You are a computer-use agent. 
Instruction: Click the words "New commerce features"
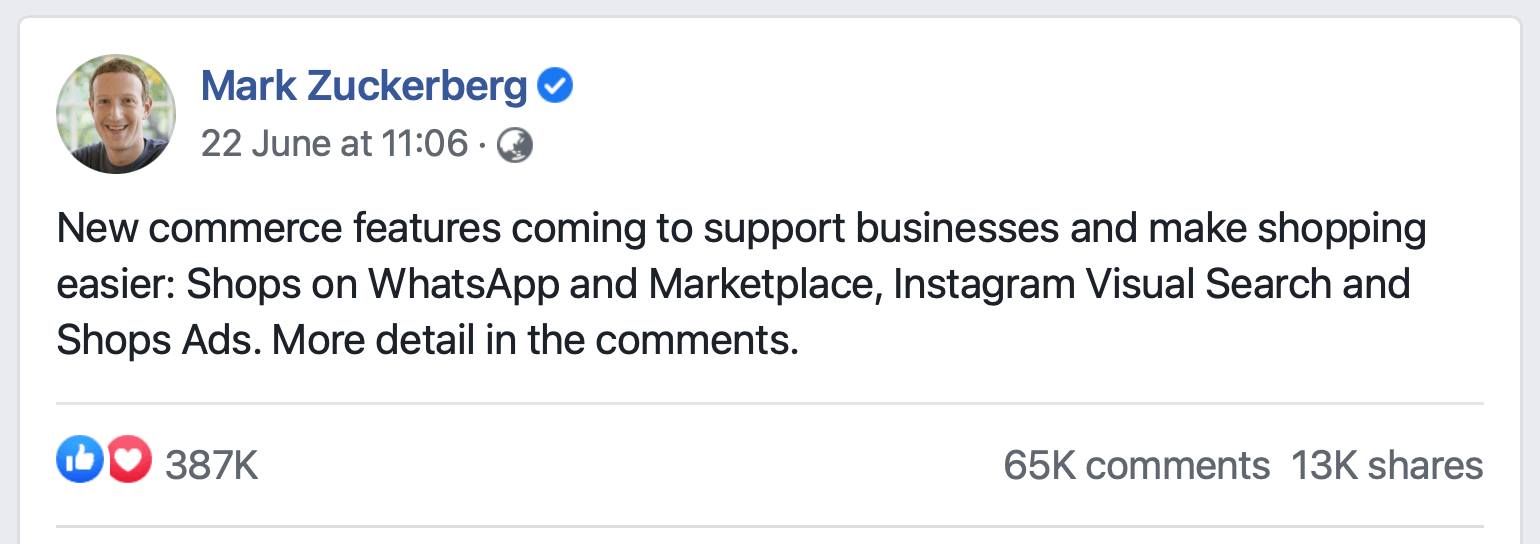279,230
